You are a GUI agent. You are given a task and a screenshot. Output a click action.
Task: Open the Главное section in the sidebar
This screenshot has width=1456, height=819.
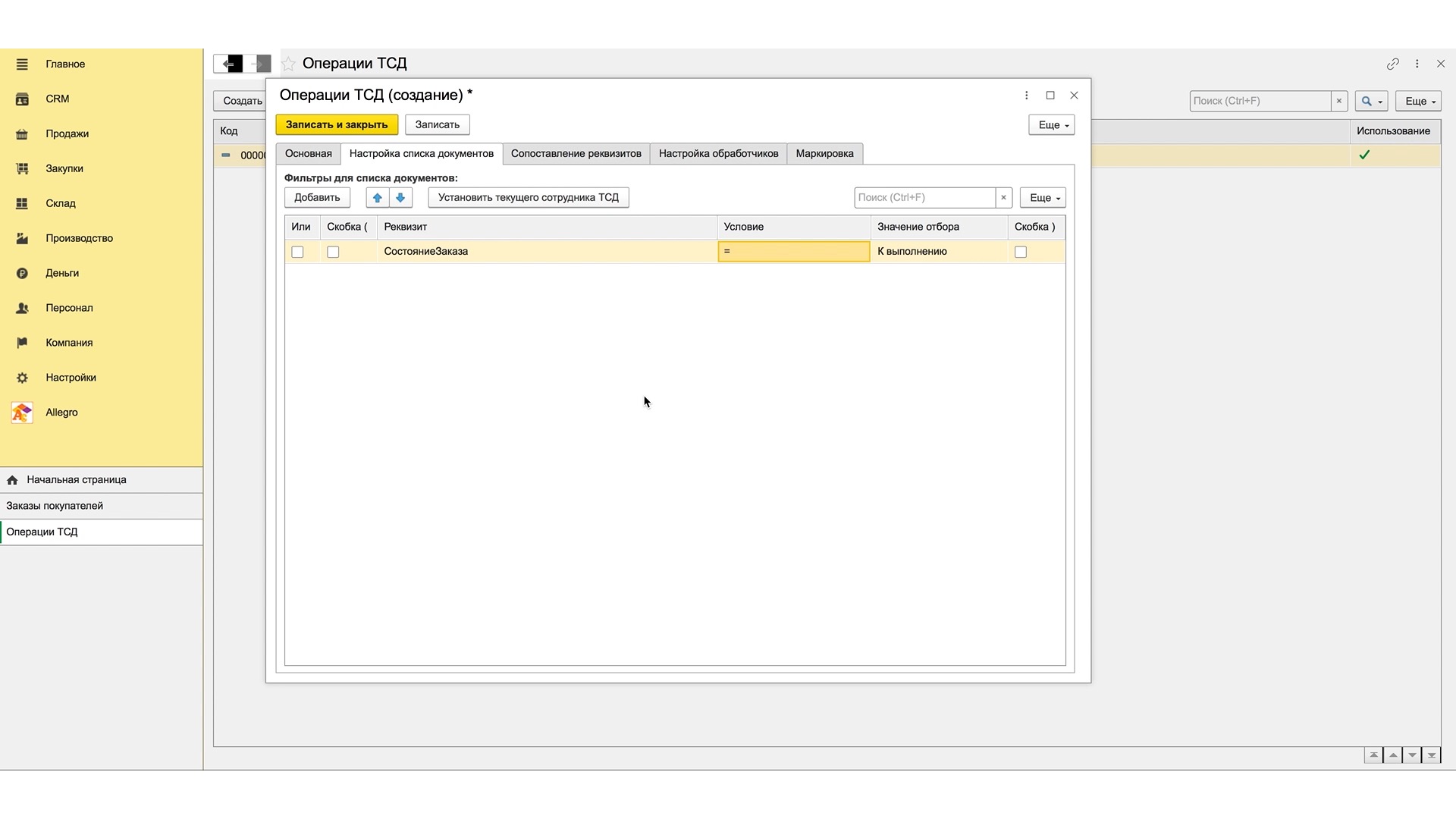coord(65,64)
